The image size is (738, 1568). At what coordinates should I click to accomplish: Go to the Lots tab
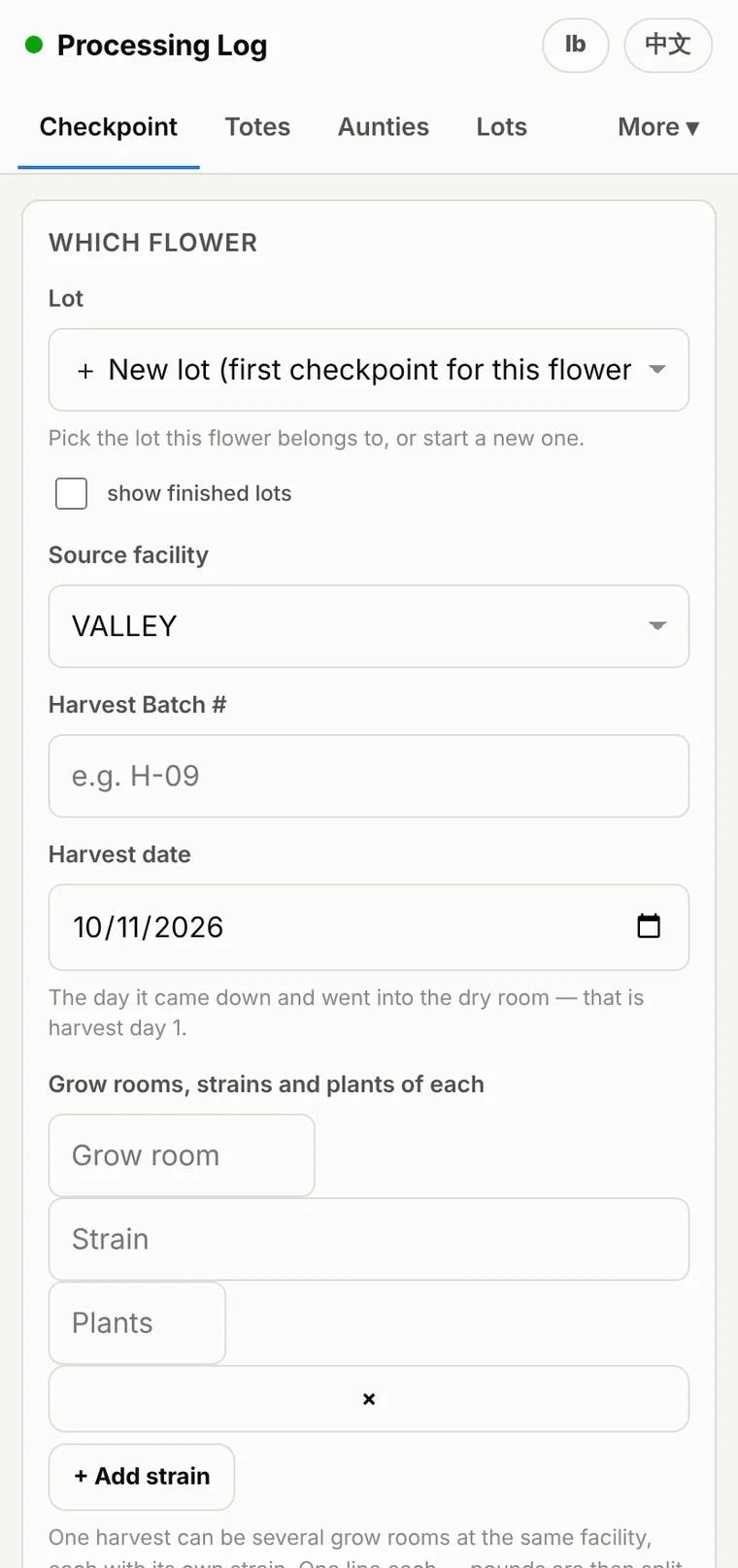502,127
